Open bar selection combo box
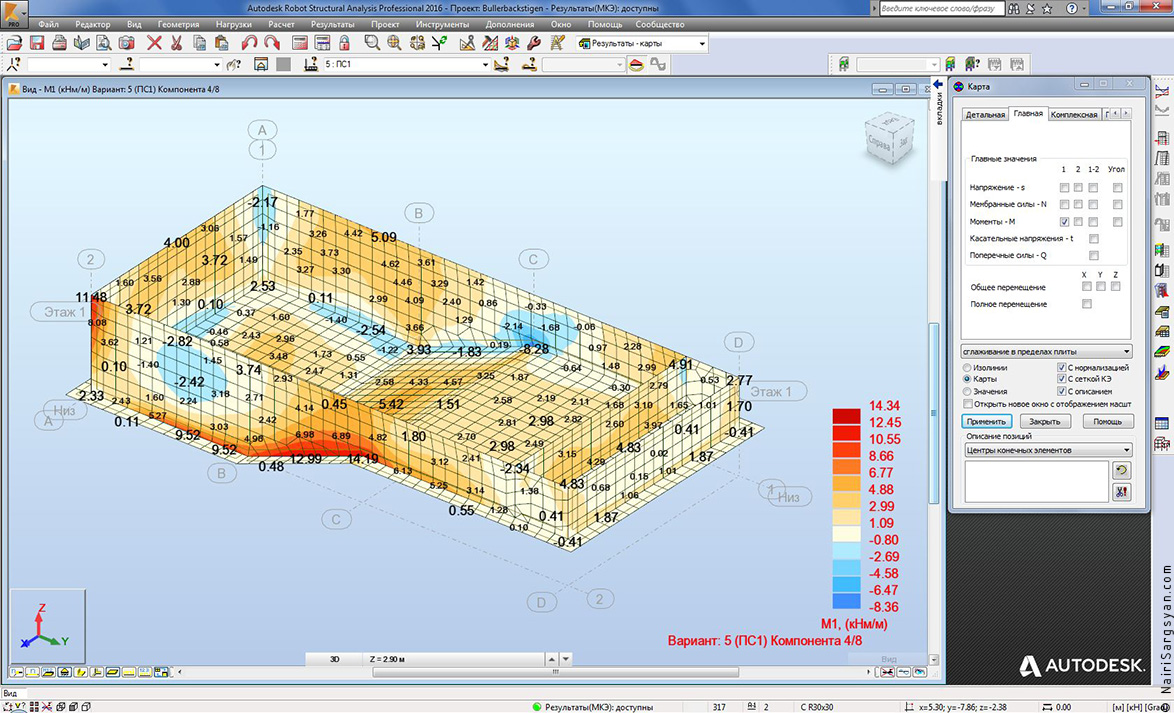 (x=181, y=64)
